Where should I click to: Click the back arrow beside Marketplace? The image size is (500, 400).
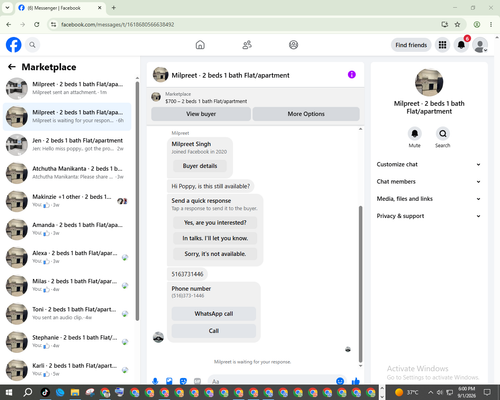tap(12, 67)
